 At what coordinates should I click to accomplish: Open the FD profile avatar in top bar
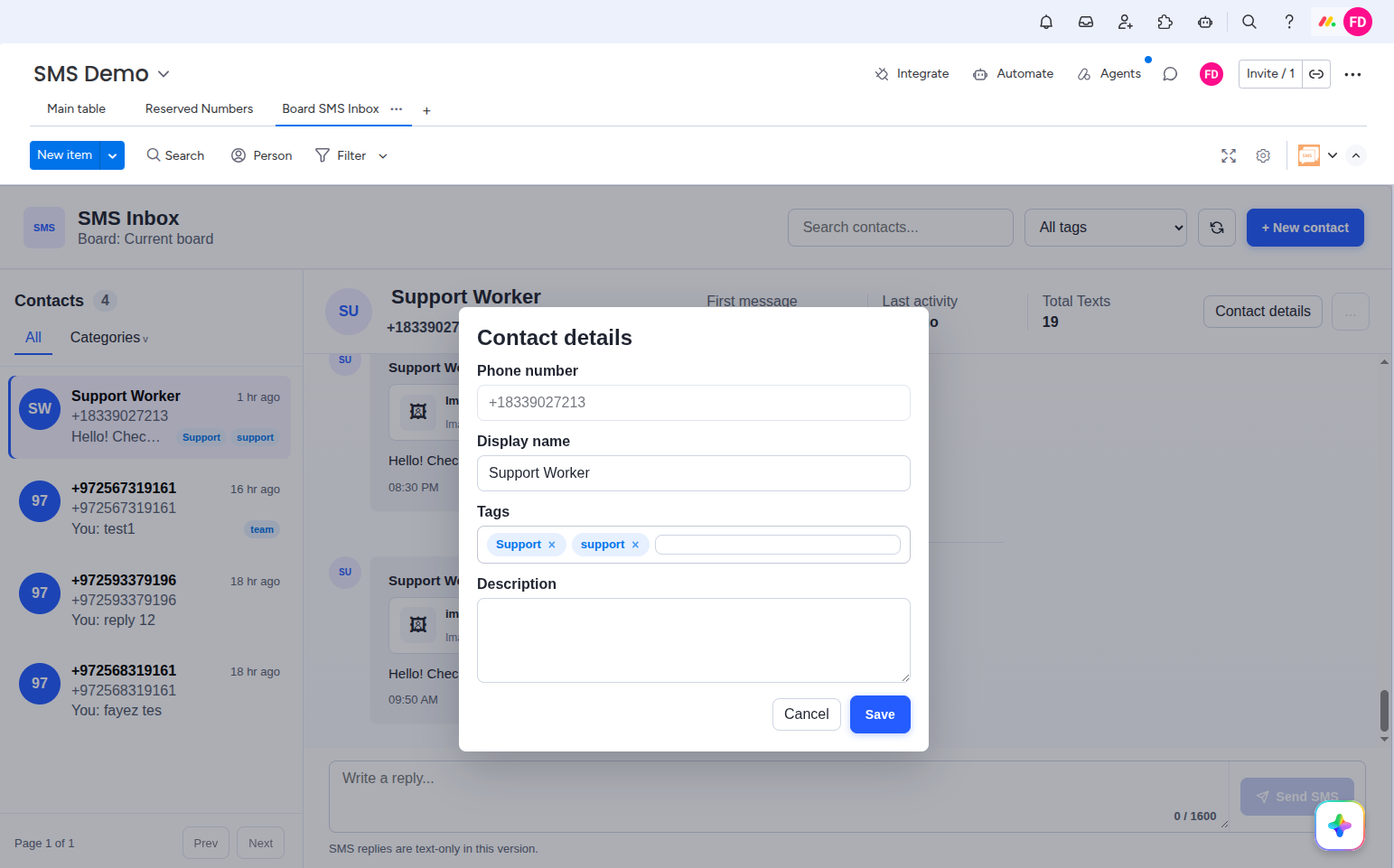point(1358,22)
